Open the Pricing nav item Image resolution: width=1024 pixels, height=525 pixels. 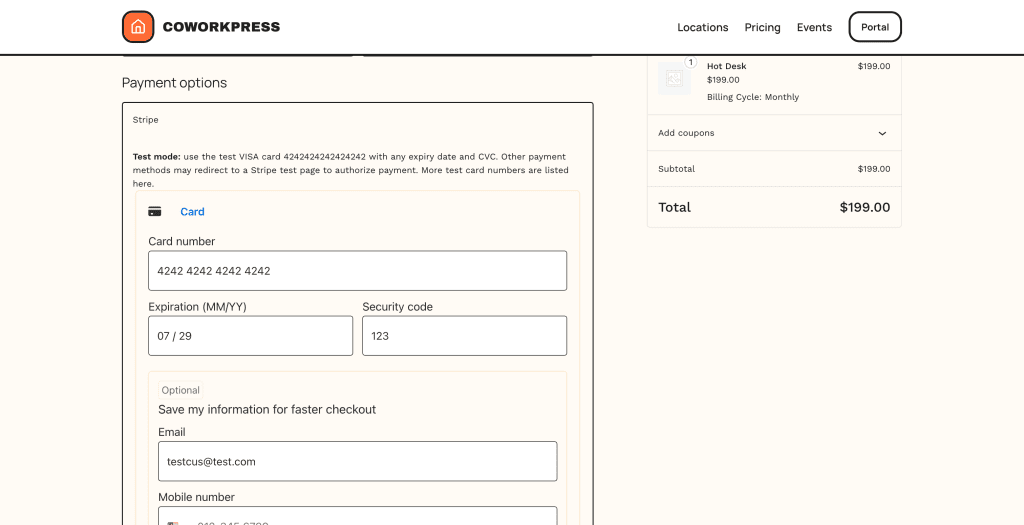(x=762, y=27)
